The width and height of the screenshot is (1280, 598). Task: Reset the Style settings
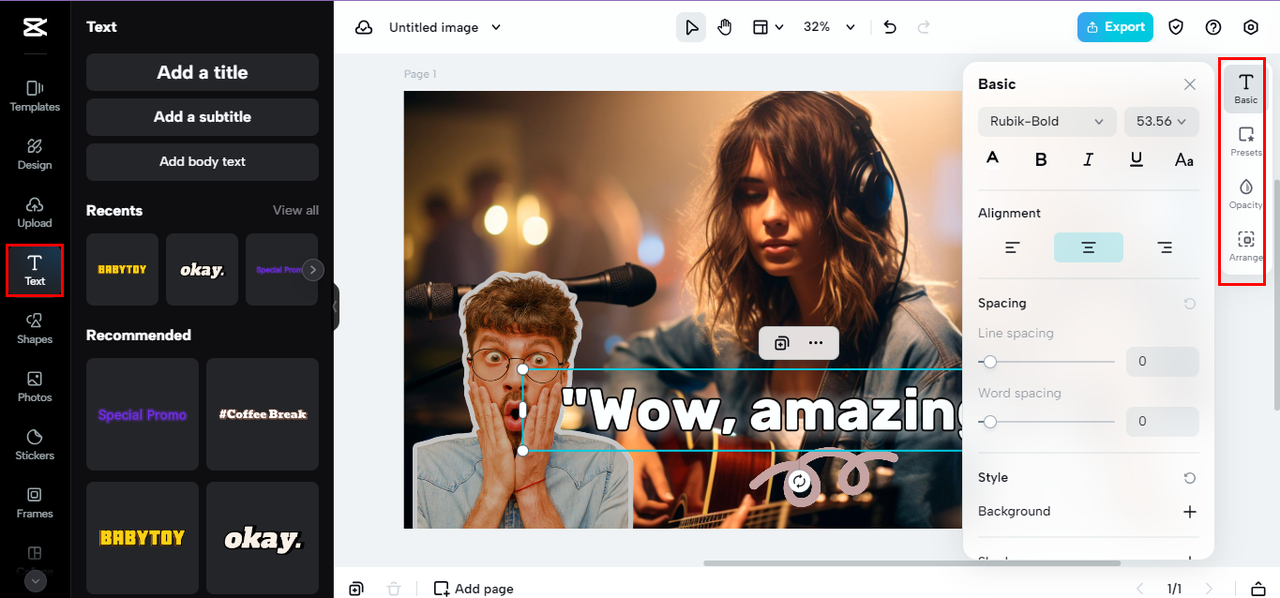[1190, 478]
